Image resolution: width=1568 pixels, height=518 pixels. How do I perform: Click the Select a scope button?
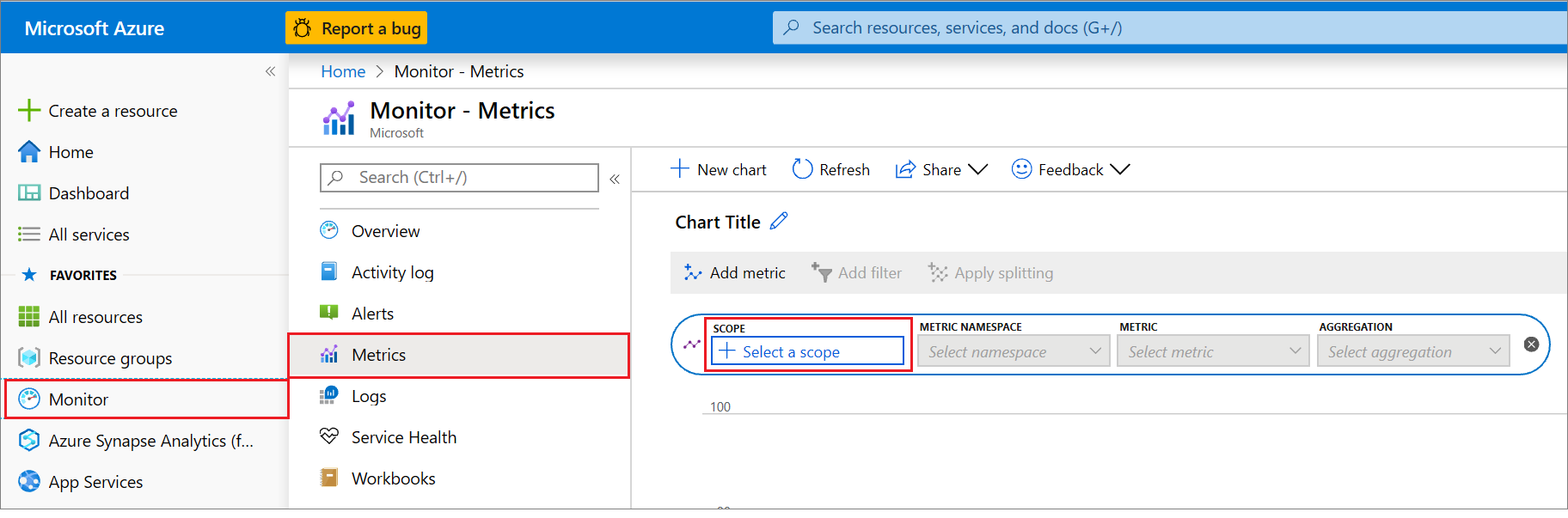(x=807, y=351)
